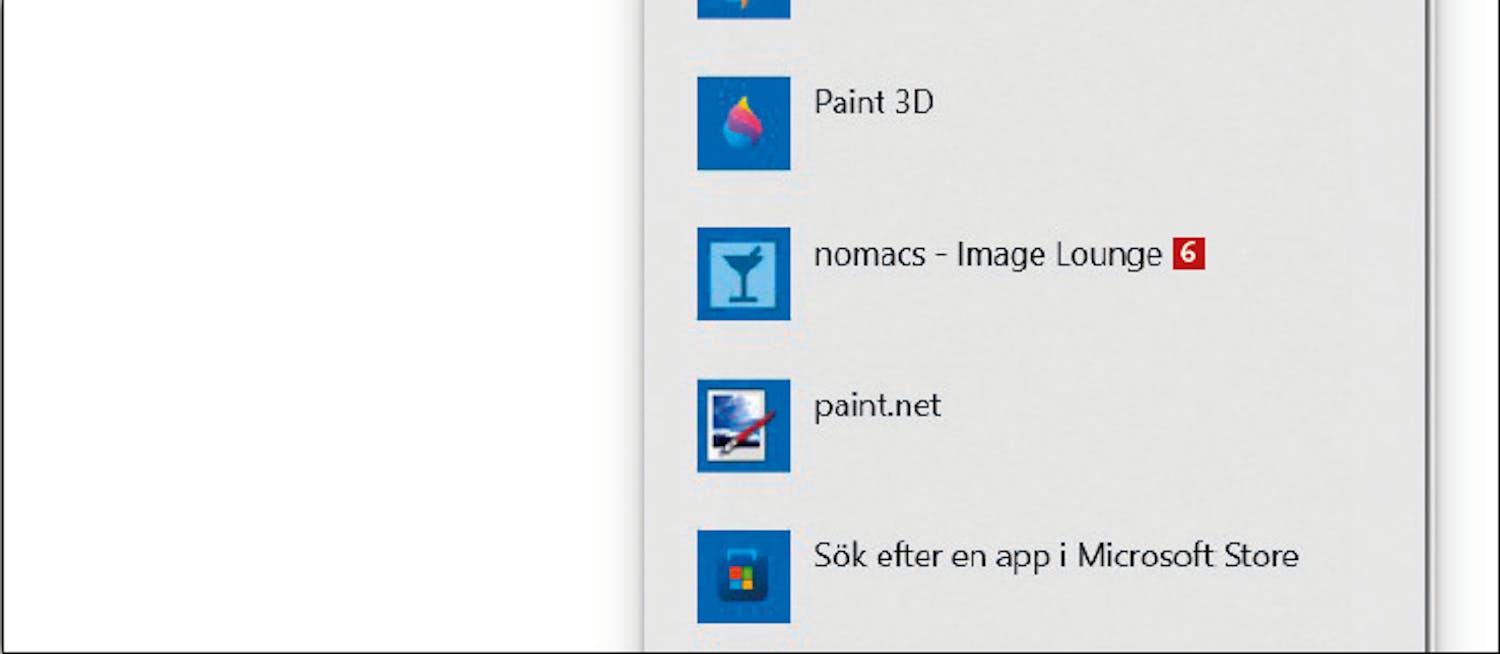1500x654 pixels.
Task: Click the Paint 3D droplet icon
Action: [x=743, y=123]
